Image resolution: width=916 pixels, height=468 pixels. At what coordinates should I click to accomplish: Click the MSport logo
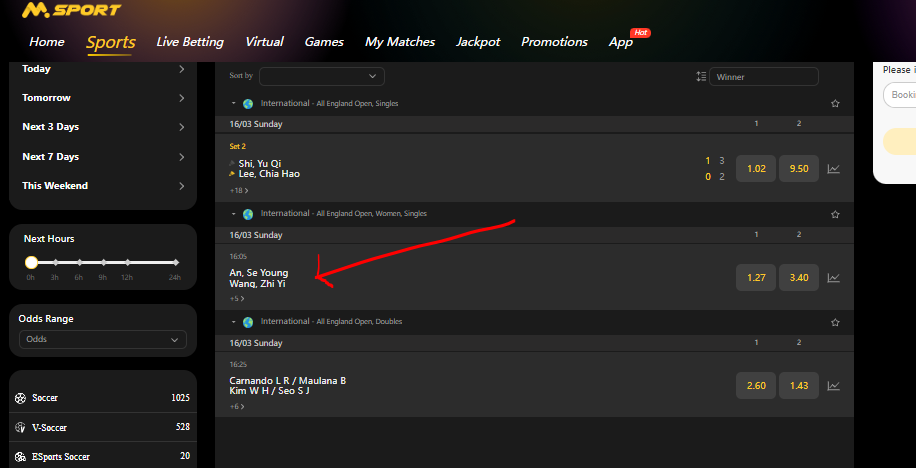coord(71,11)
